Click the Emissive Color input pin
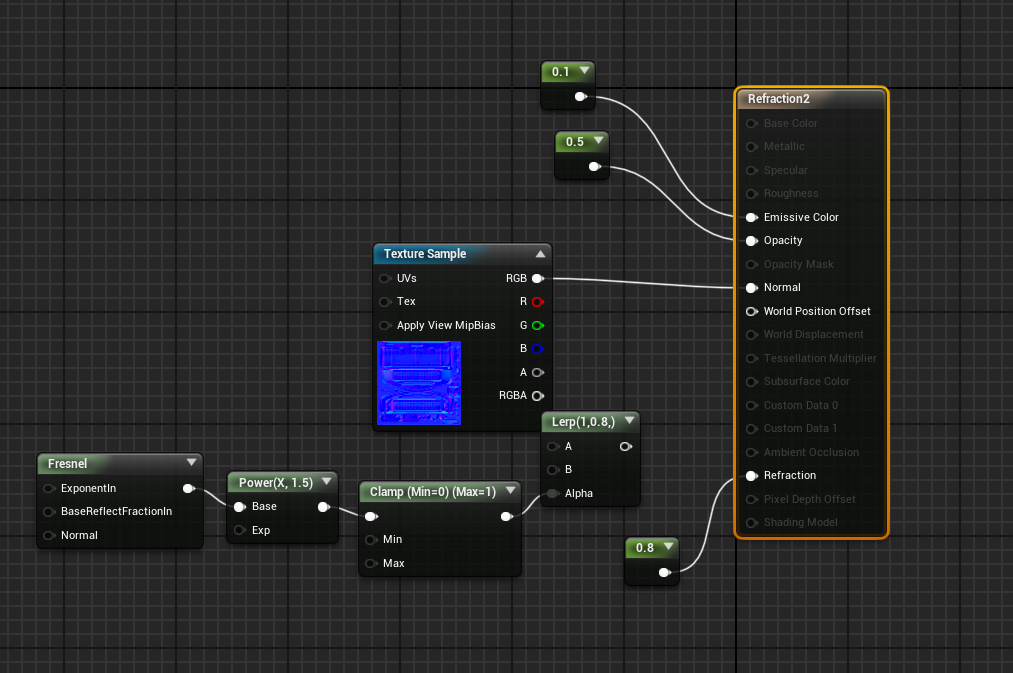This screenshot has height=673, width=1013. (752, 217)
